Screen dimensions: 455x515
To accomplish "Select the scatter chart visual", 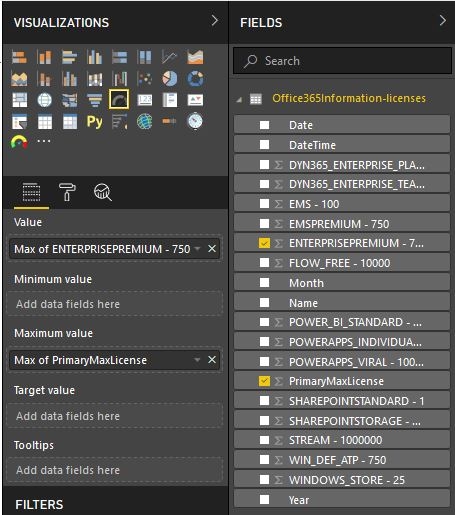I will click(x=144, y=79).
